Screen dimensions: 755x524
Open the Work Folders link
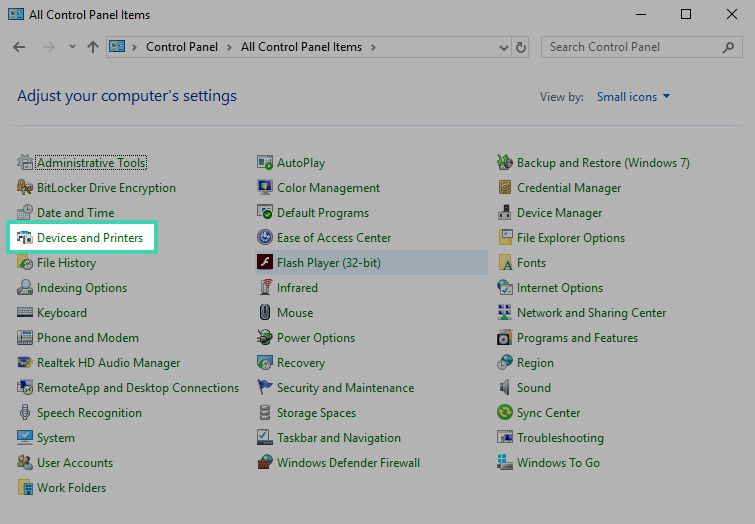click(x=72, y=488)
